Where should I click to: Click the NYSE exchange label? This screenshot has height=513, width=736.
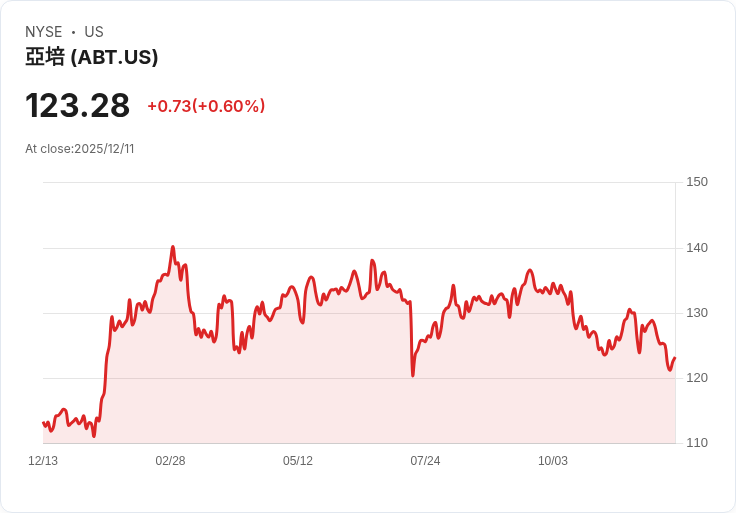43,32
